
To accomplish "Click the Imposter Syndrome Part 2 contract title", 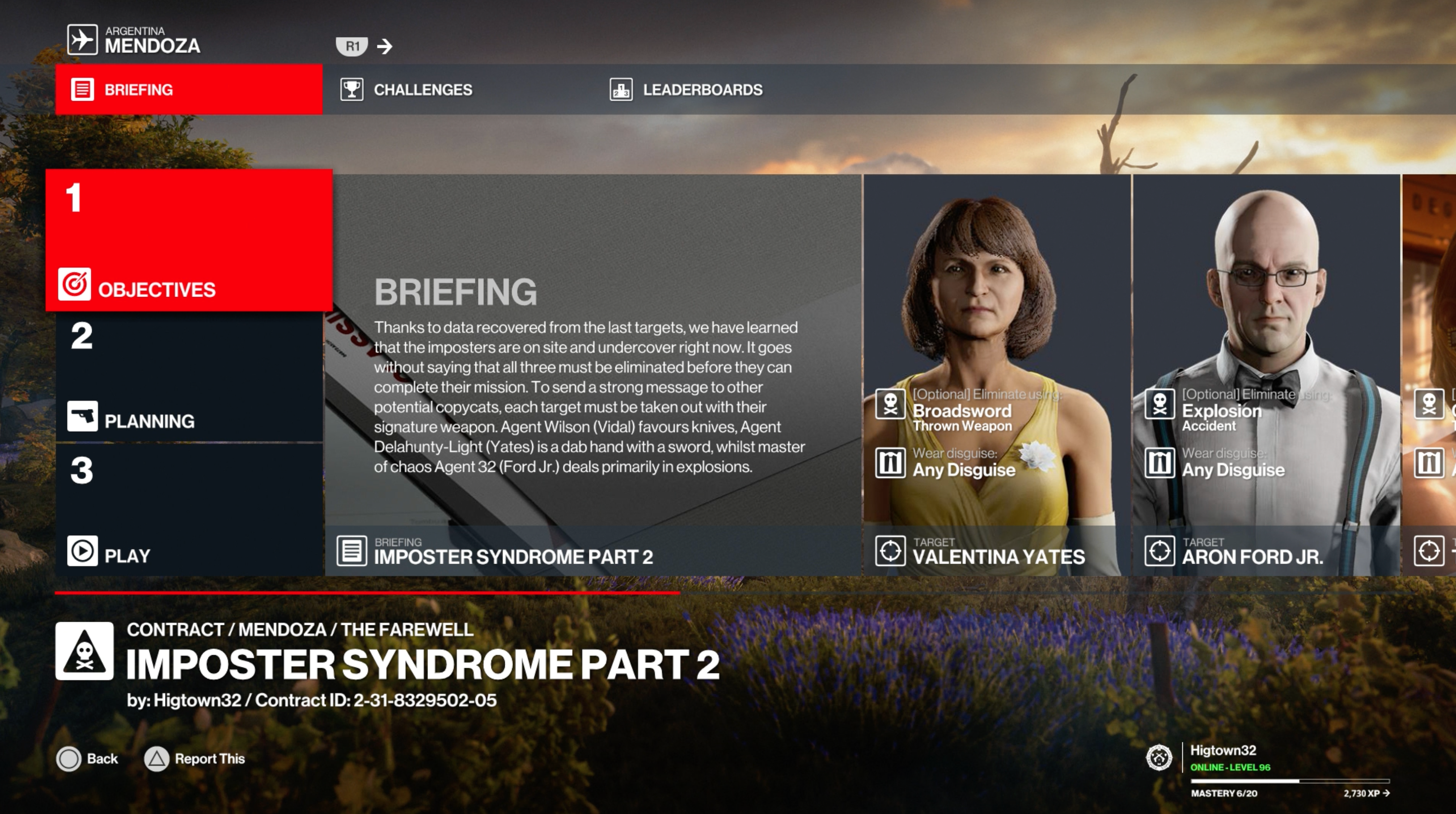I will 423,664.
